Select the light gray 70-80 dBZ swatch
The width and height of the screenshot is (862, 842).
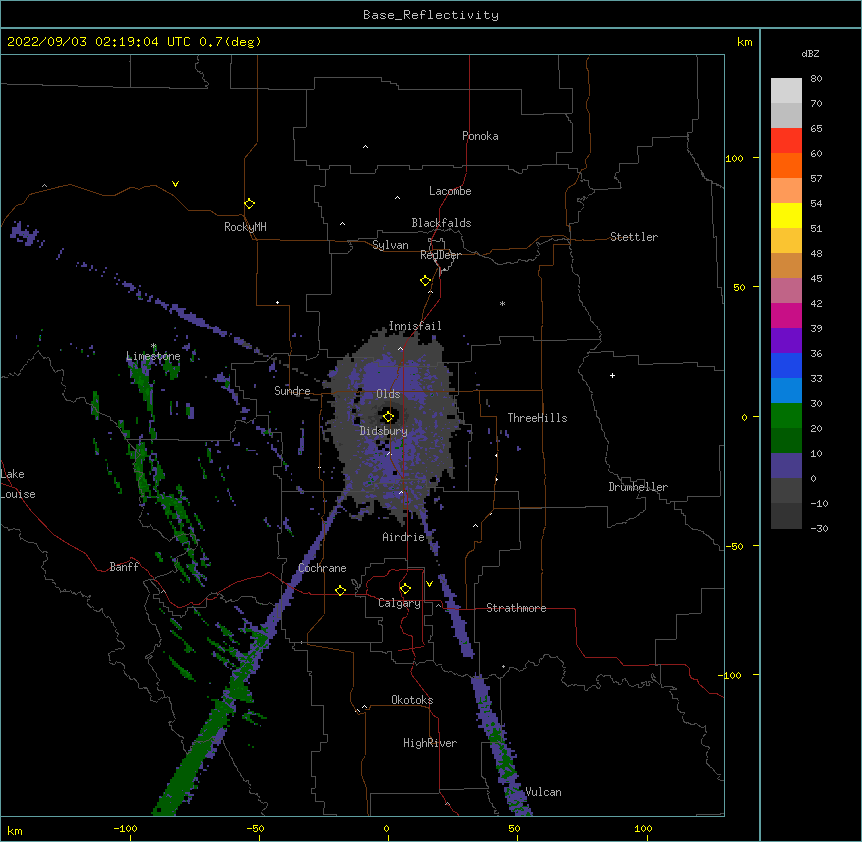[x=786, y=91]
